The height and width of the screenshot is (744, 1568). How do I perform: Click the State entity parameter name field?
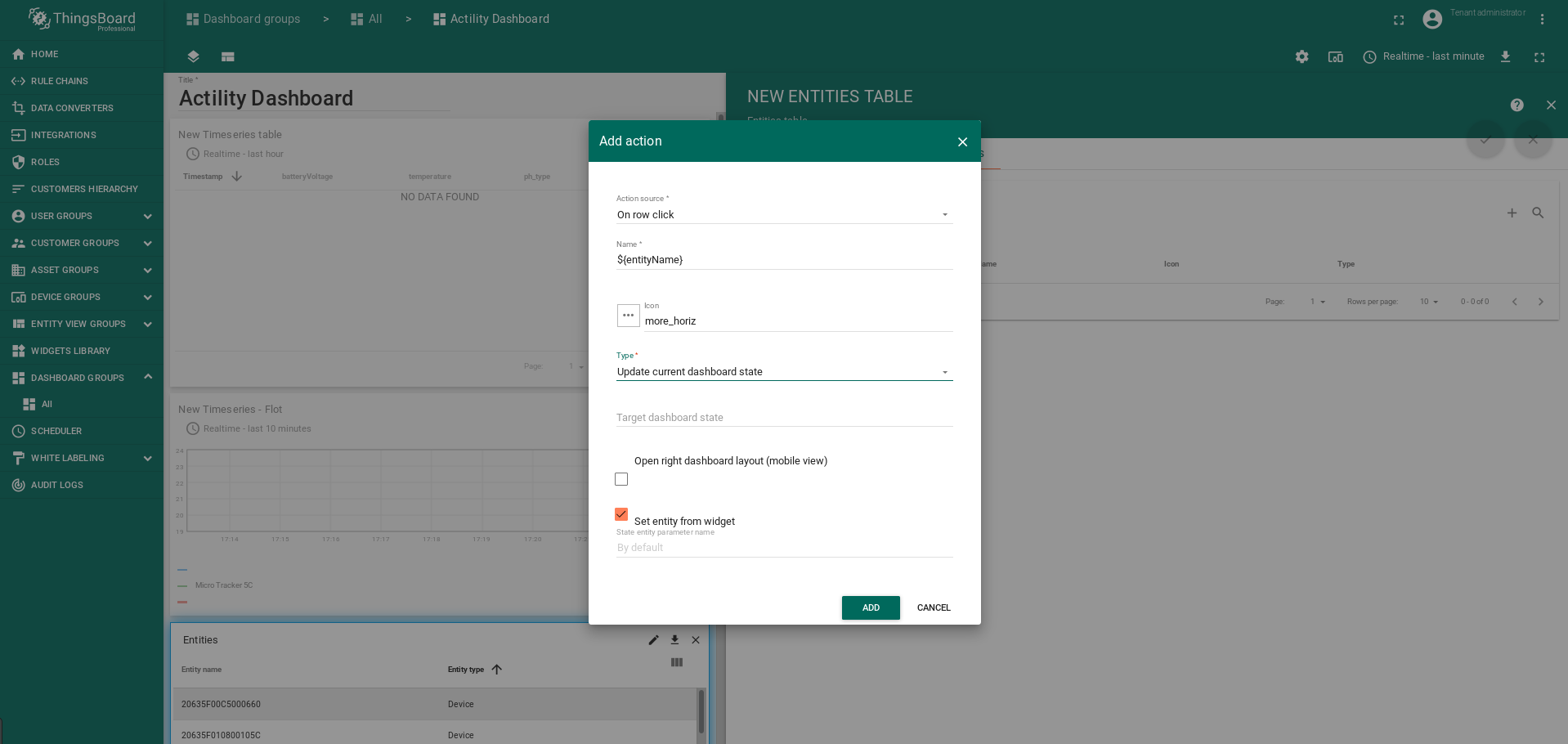click(784, 548)
